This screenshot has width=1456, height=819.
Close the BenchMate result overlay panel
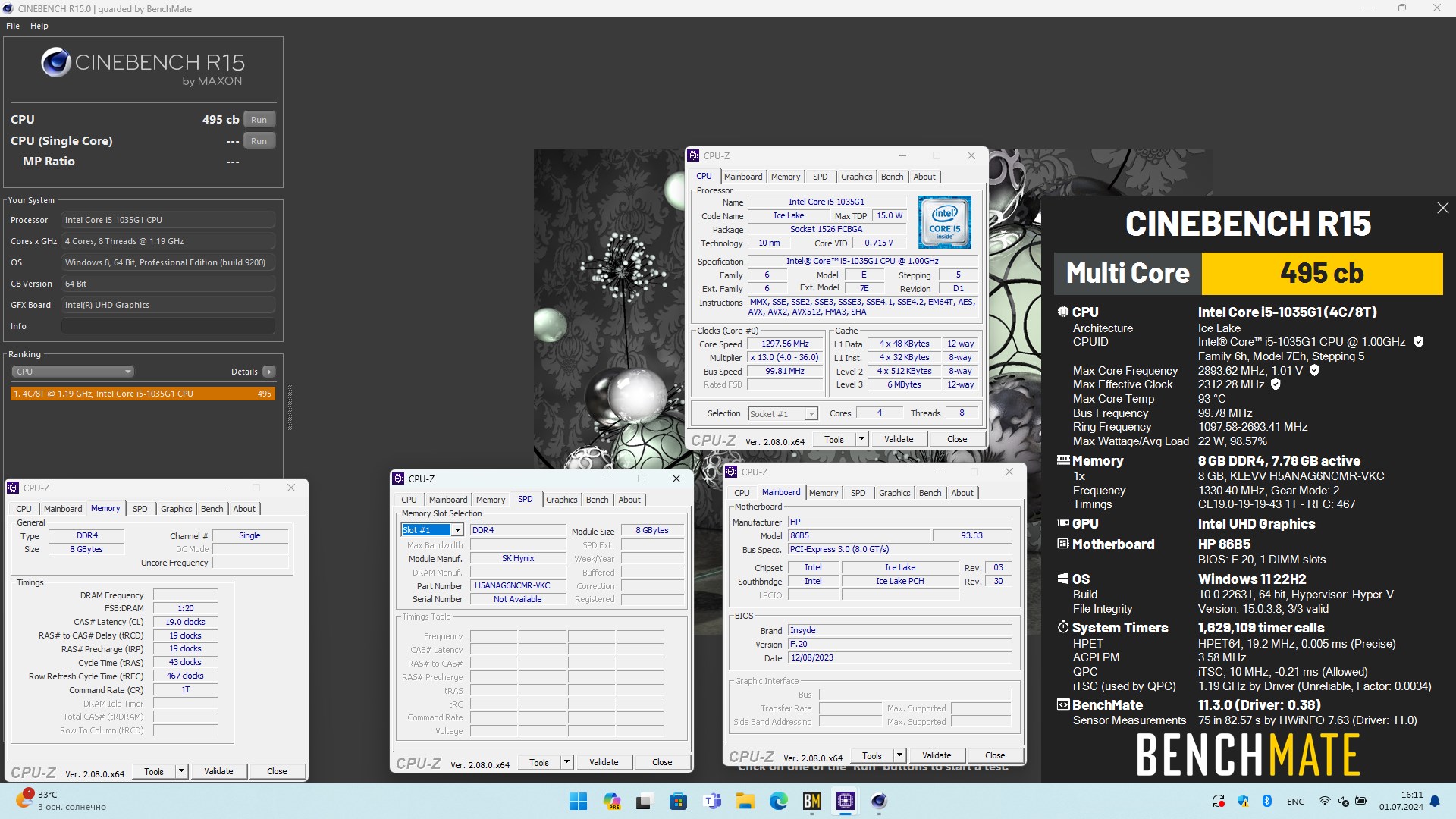click(x=1442, y=208)
